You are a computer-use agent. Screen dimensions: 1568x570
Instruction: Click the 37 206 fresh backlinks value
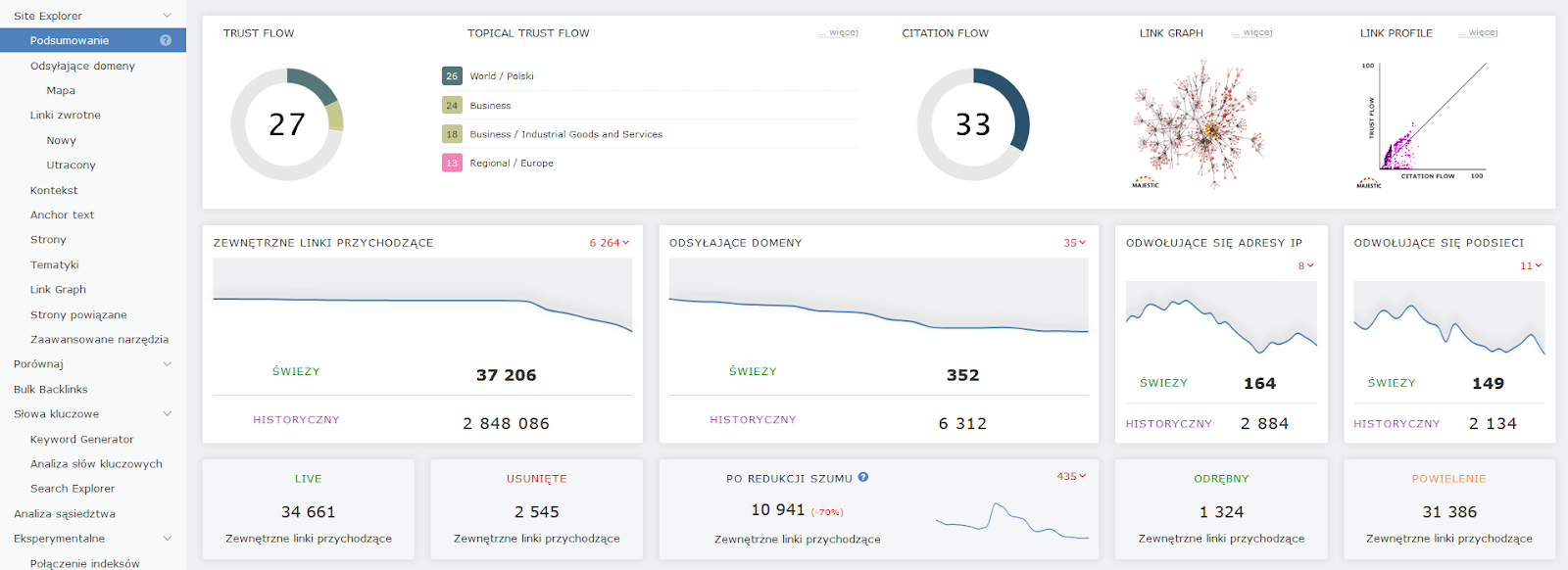pyautogui.click(x=506, y=375)
